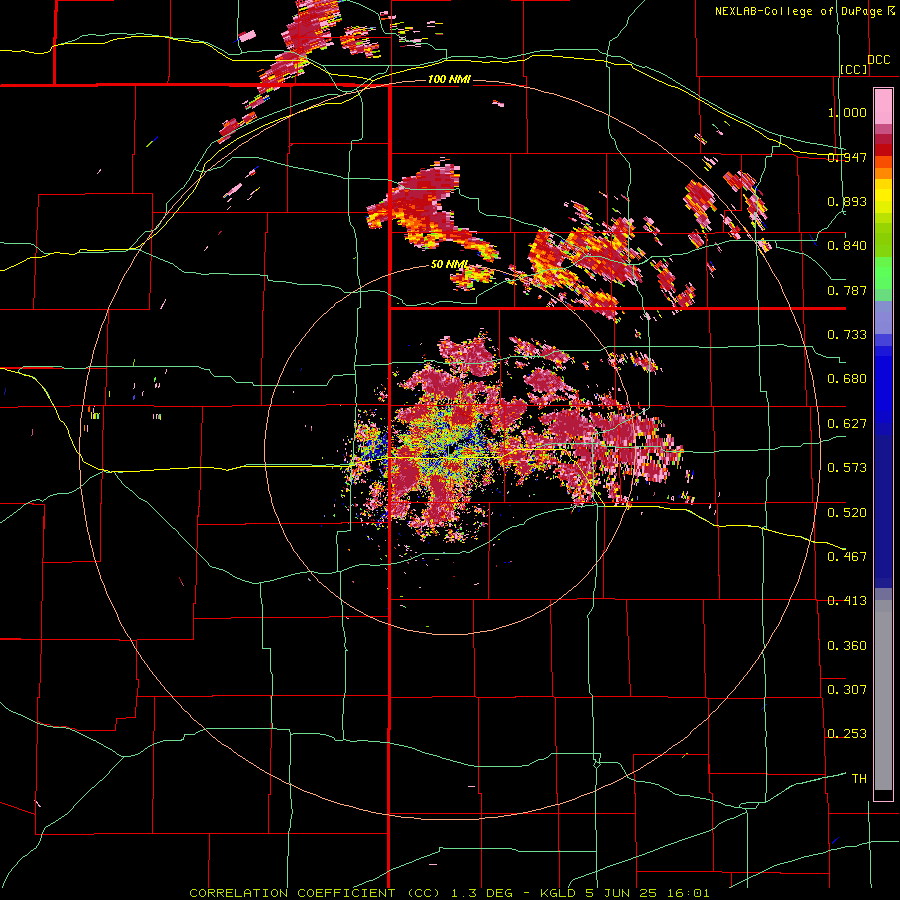
Task: Click the 50 NMI range ring label
Action: point(449,264)
